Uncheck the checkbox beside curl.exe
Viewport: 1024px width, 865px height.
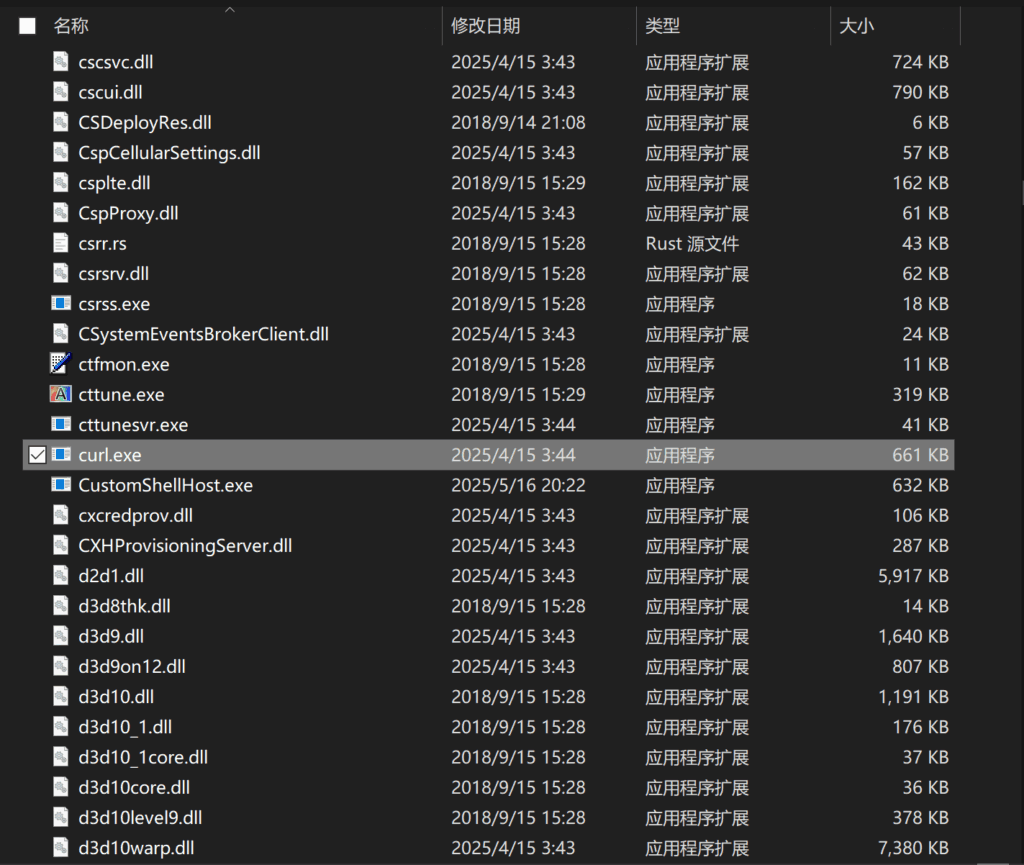[x=37, y=455]
